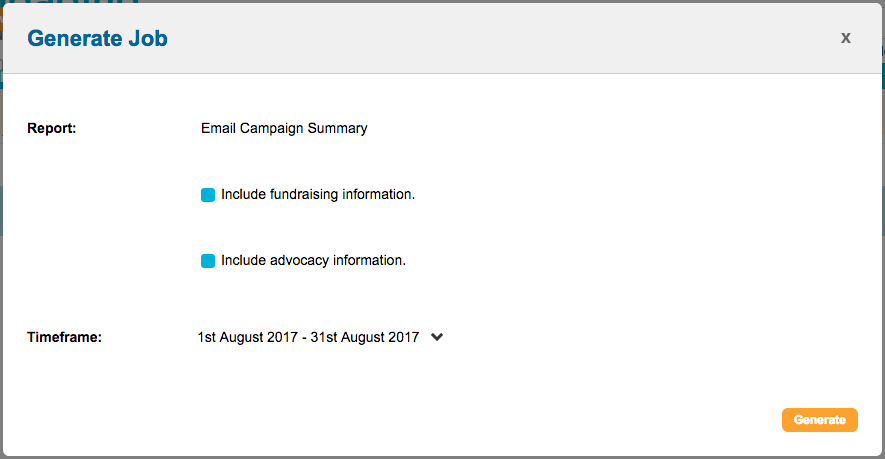Click the "Include fundraising information." label text
885x459 pixels.
318,194
